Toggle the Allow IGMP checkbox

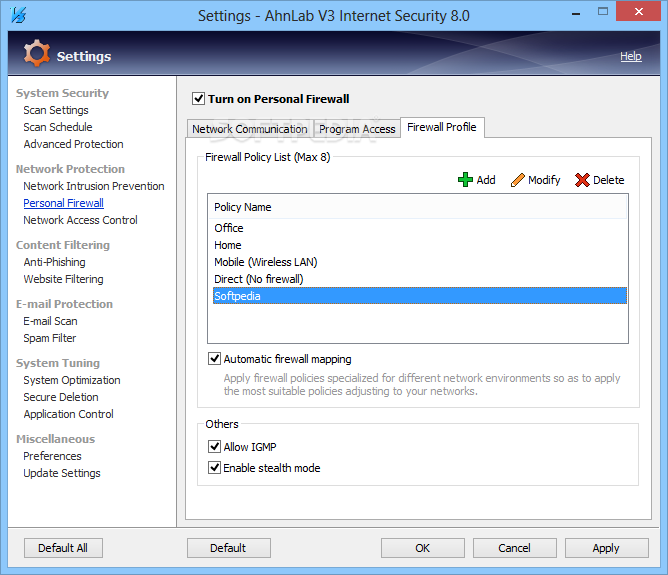click(x=214, y=446)
